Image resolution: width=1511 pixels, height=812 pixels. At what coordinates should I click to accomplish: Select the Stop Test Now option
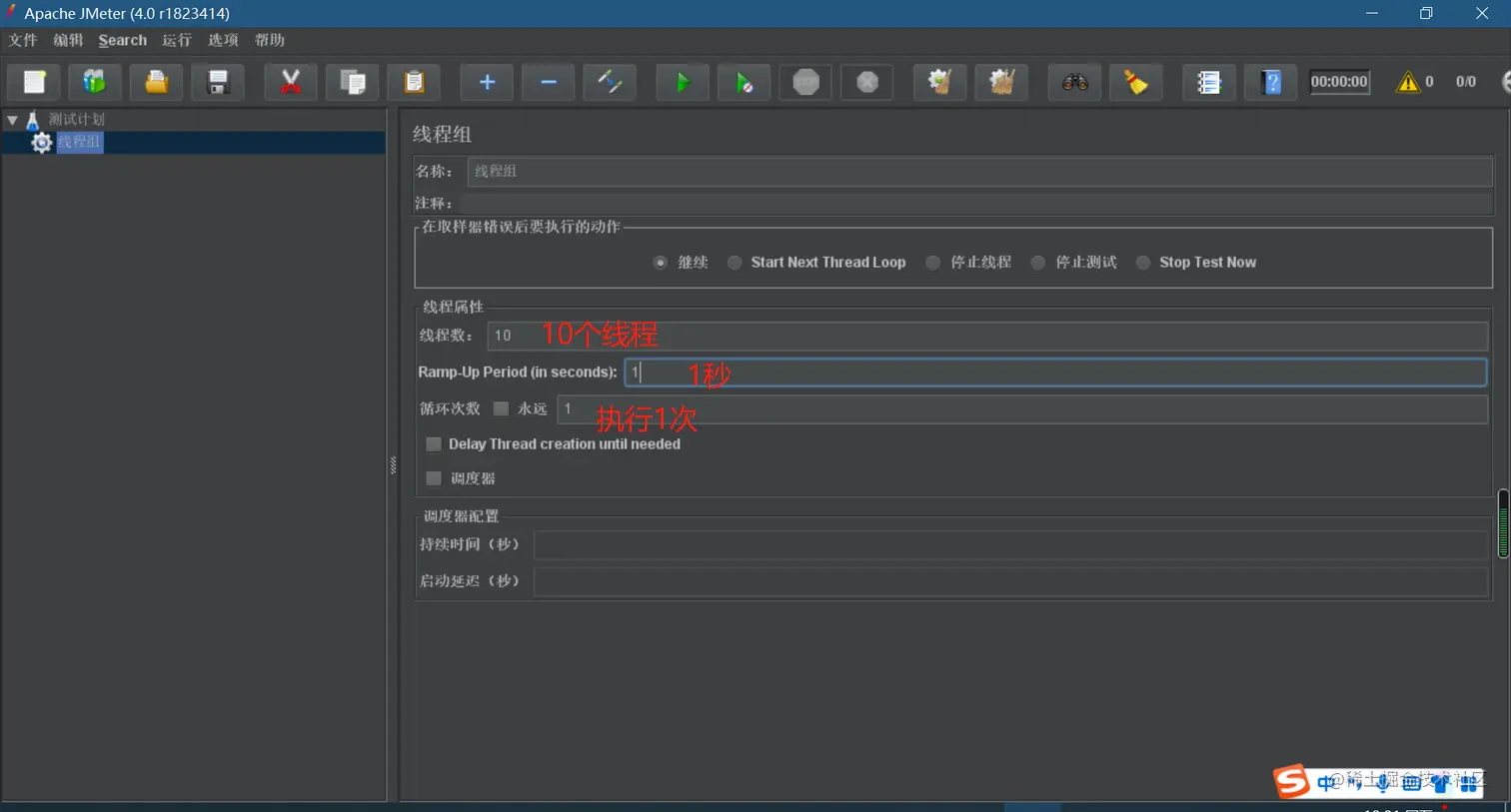pyautogui.click(x=1143, y=263)
